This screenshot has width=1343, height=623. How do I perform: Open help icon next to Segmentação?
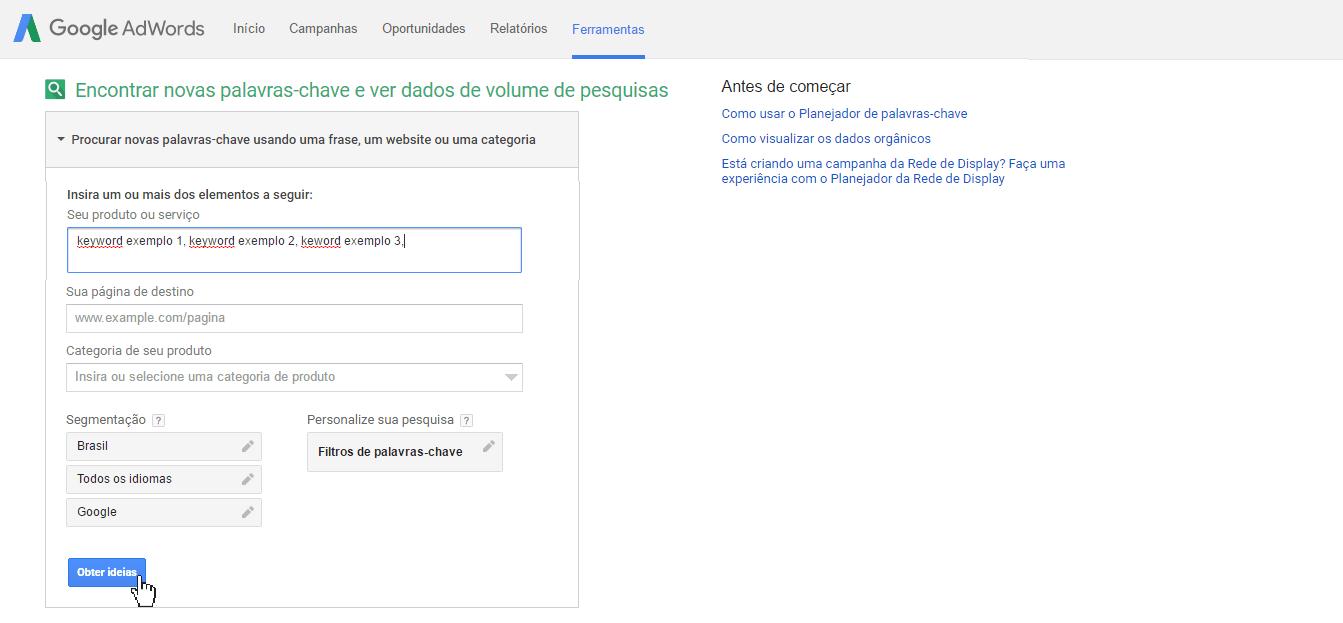[158, 421]
